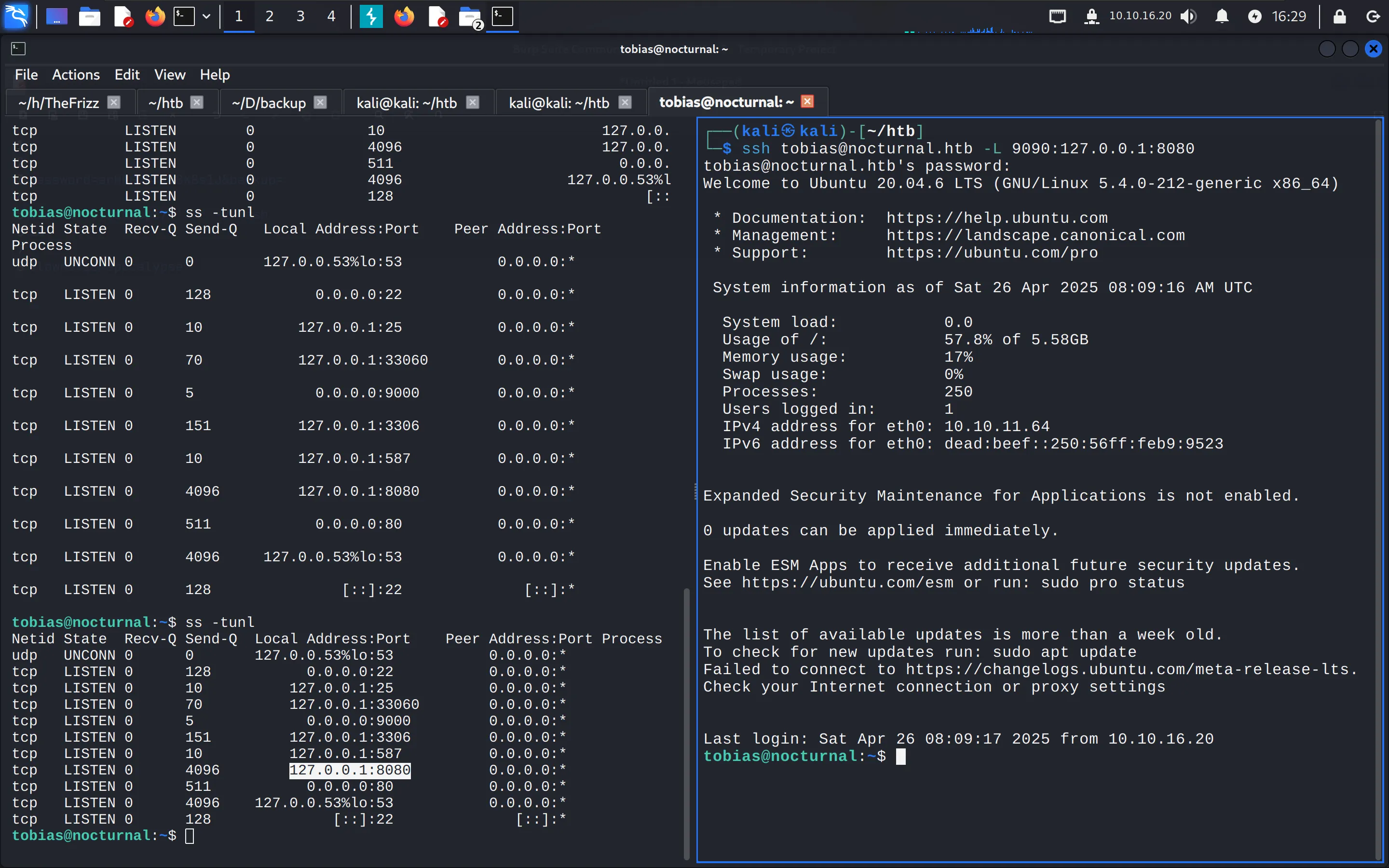The width and height of the screenshot is (1389, 868).
Task: Open the Actions menu
Action: point(76,75)
